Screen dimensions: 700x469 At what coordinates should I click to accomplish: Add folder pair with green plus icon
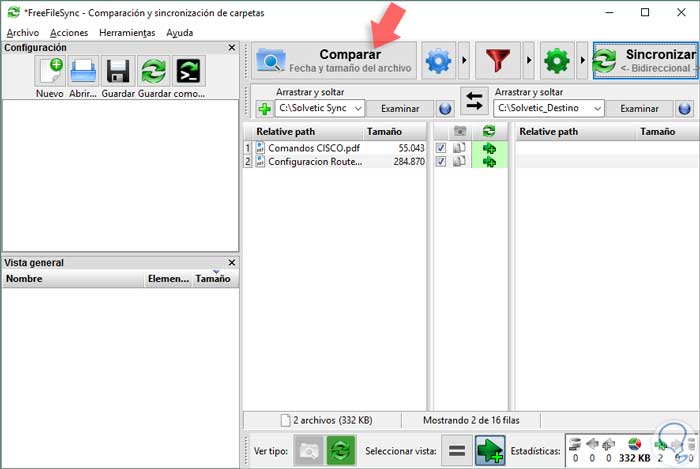point(264,108)
